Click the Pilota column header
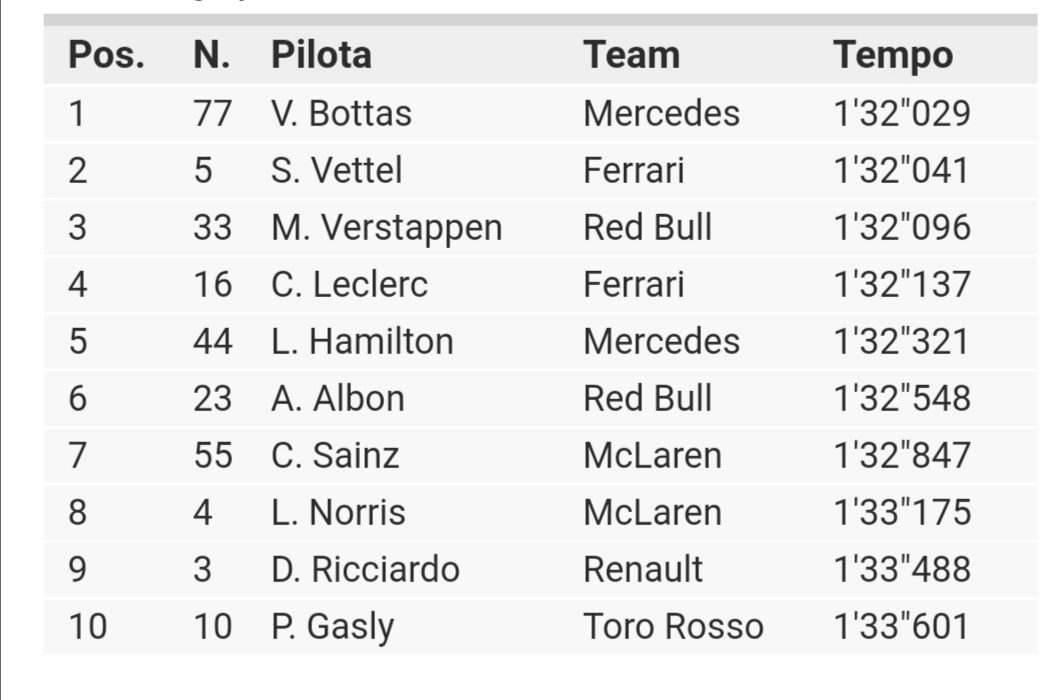This screenshot has width=1045, height=700. click(x=321, y=55)
